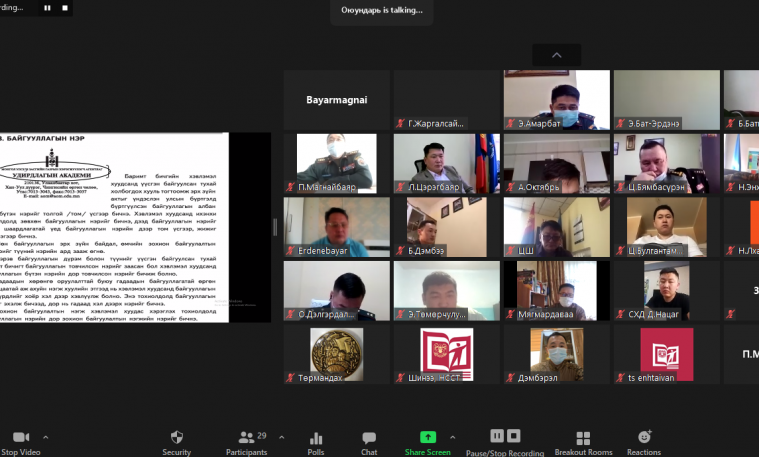Open share options arrow beside Share Screen
Viewport: 759px width, 457px height.
point(452,437)
